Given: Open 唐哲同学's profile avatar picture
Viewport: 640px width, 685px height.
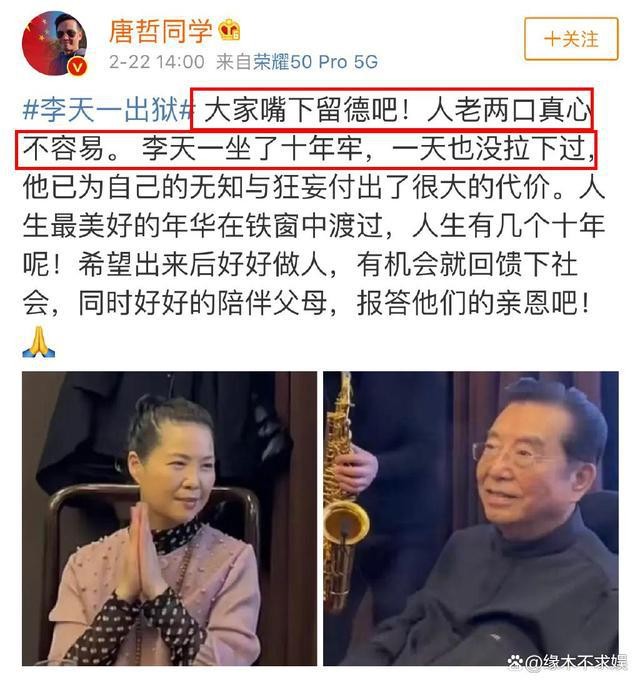Looking at the screenshot, I should tap(55, 43).
